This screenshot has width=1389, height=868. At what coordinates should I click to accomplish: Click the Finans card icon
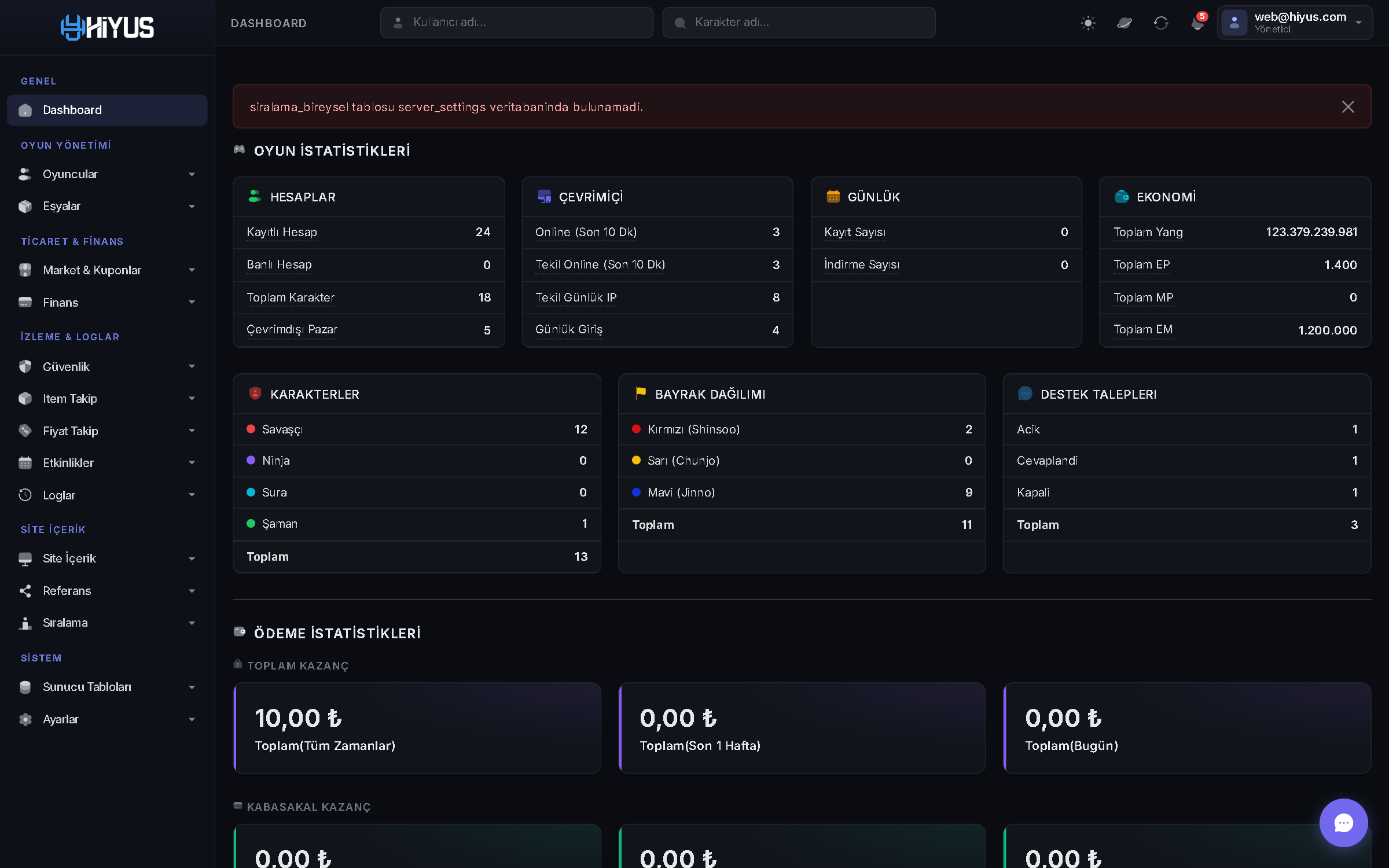click(25, 302)
